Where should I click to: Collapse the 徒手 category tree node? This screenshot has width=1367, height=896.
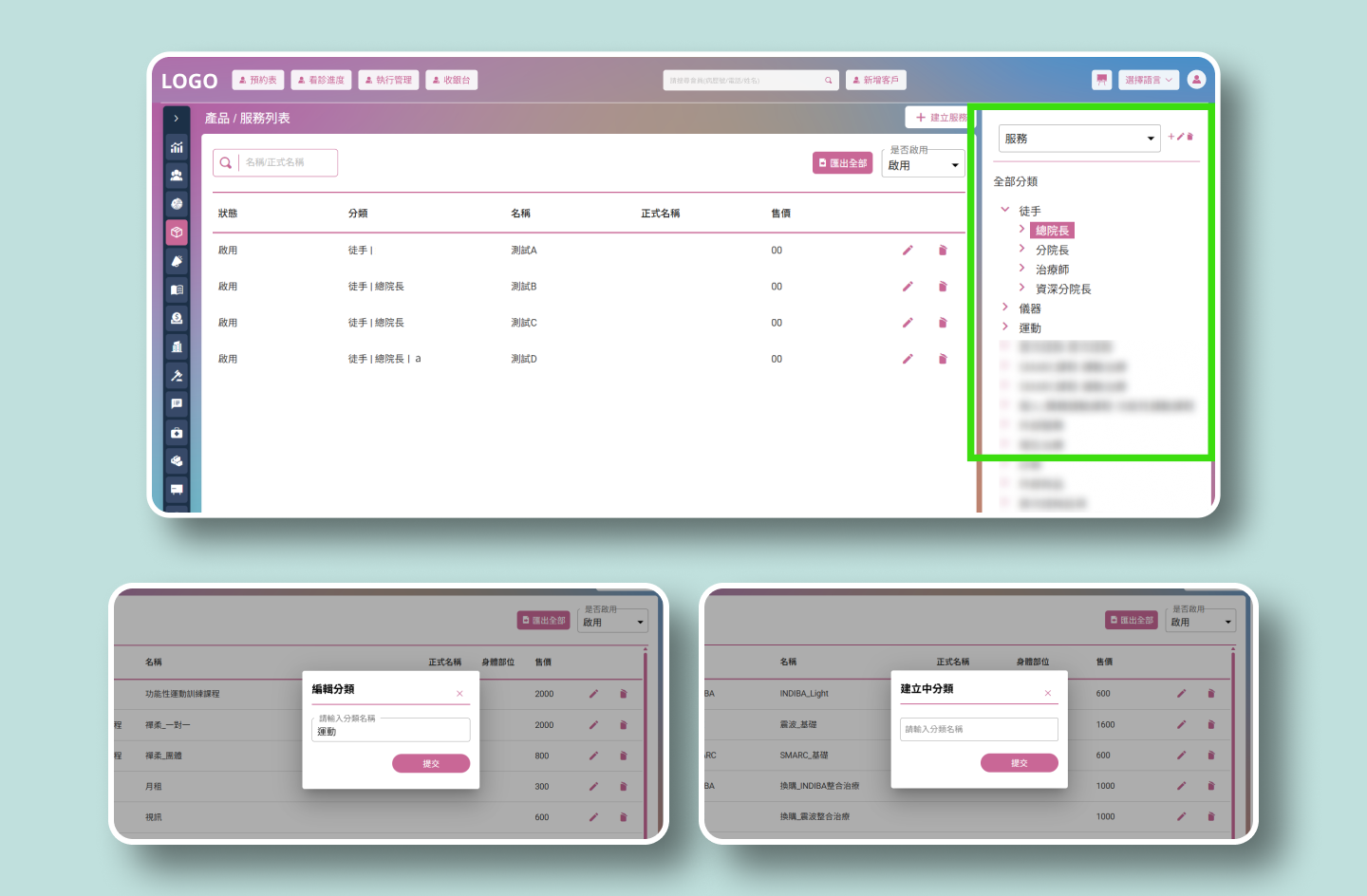tap(1005, 210)
